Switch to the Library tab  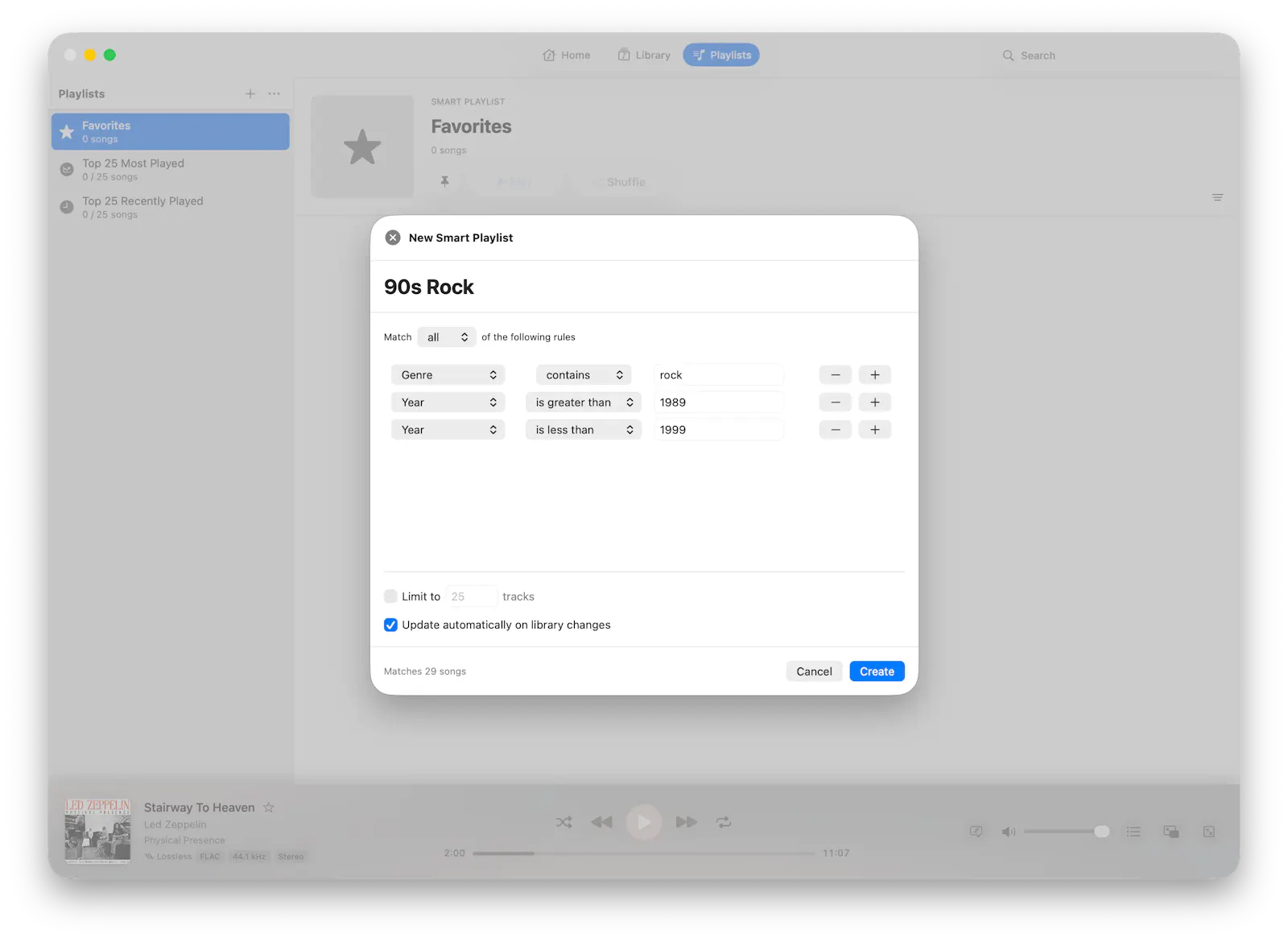pyautogui.click(x=644, y=55)
